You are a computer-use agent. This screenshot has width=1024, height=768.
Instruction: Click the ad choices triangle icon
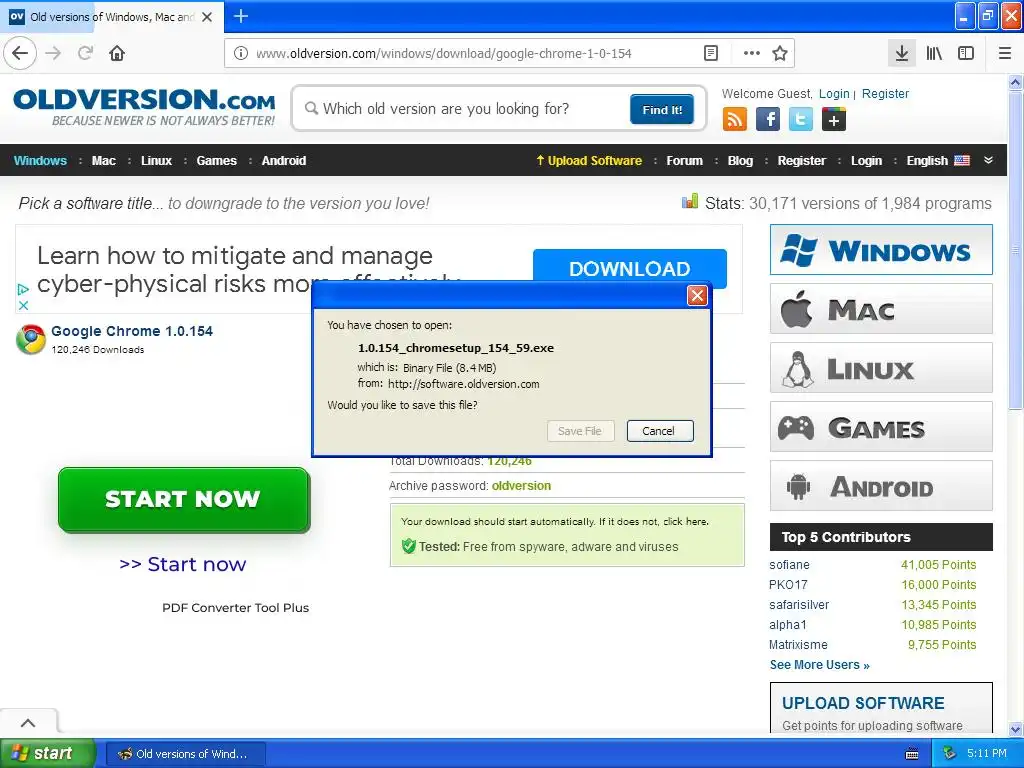[x=23, y=289]
